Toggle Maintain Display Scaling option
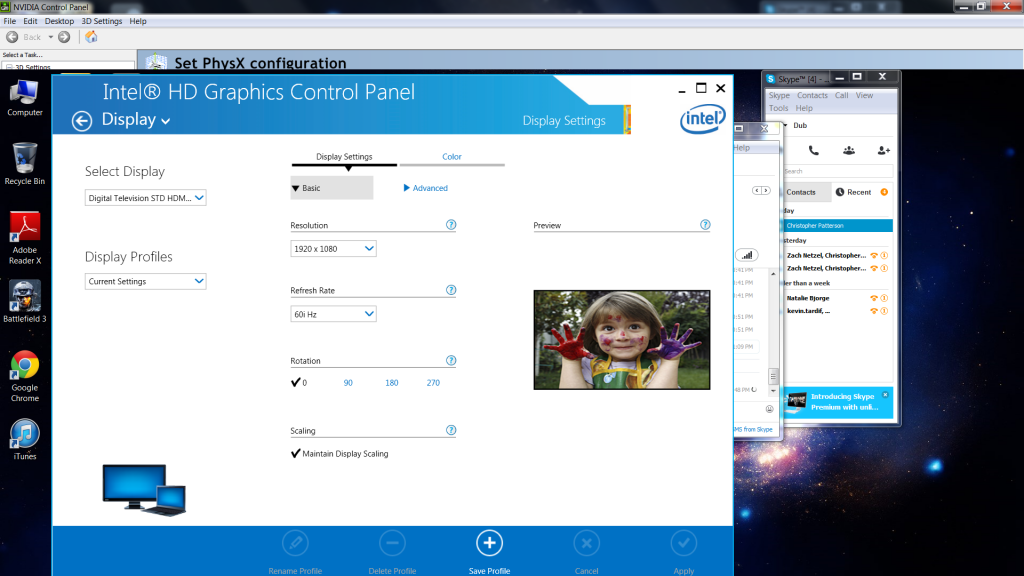This screenshot has height=576, width=1024. click(340, 453)
